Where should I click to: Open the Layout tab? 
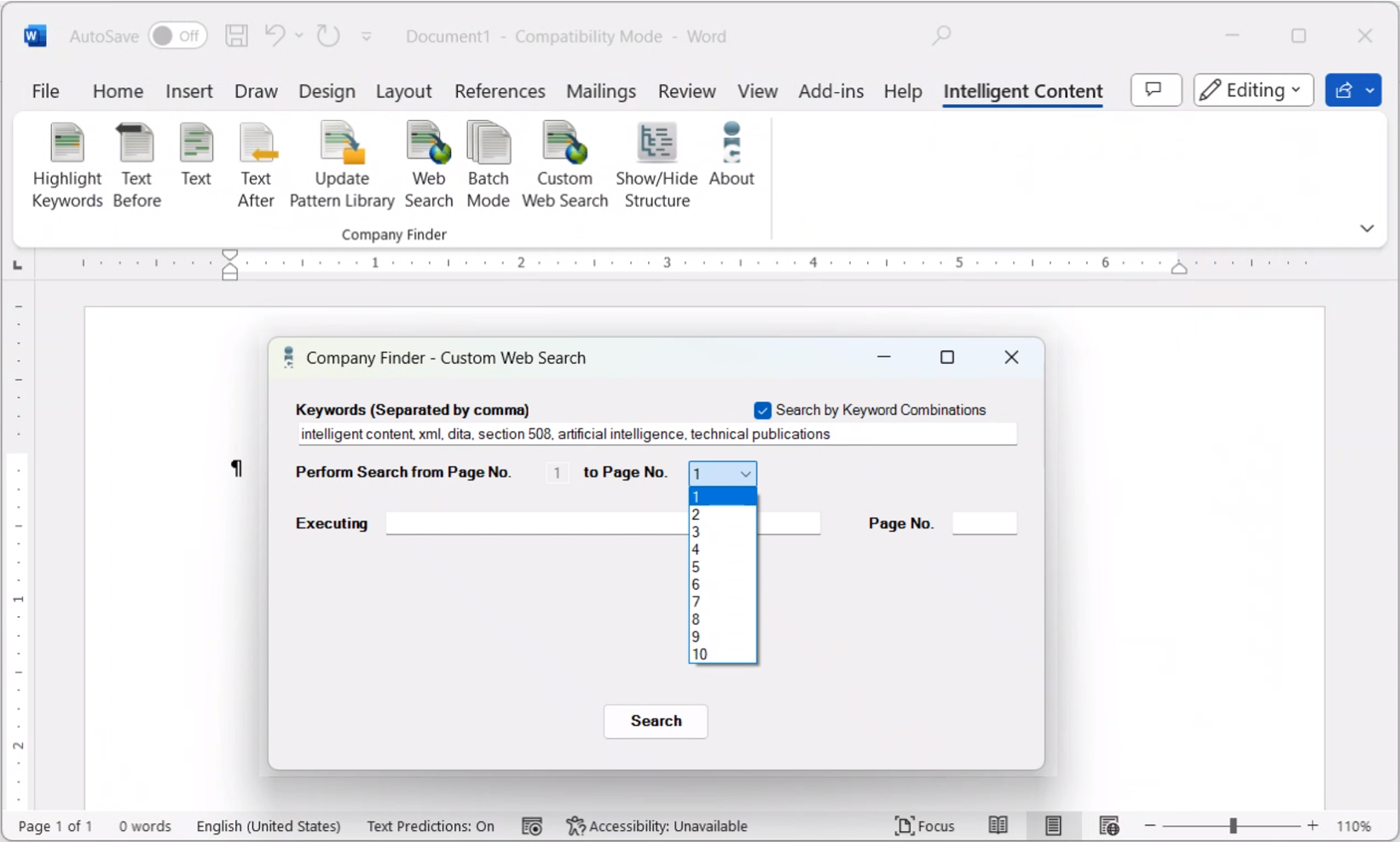pyautogui.click(x=404, y=91)
